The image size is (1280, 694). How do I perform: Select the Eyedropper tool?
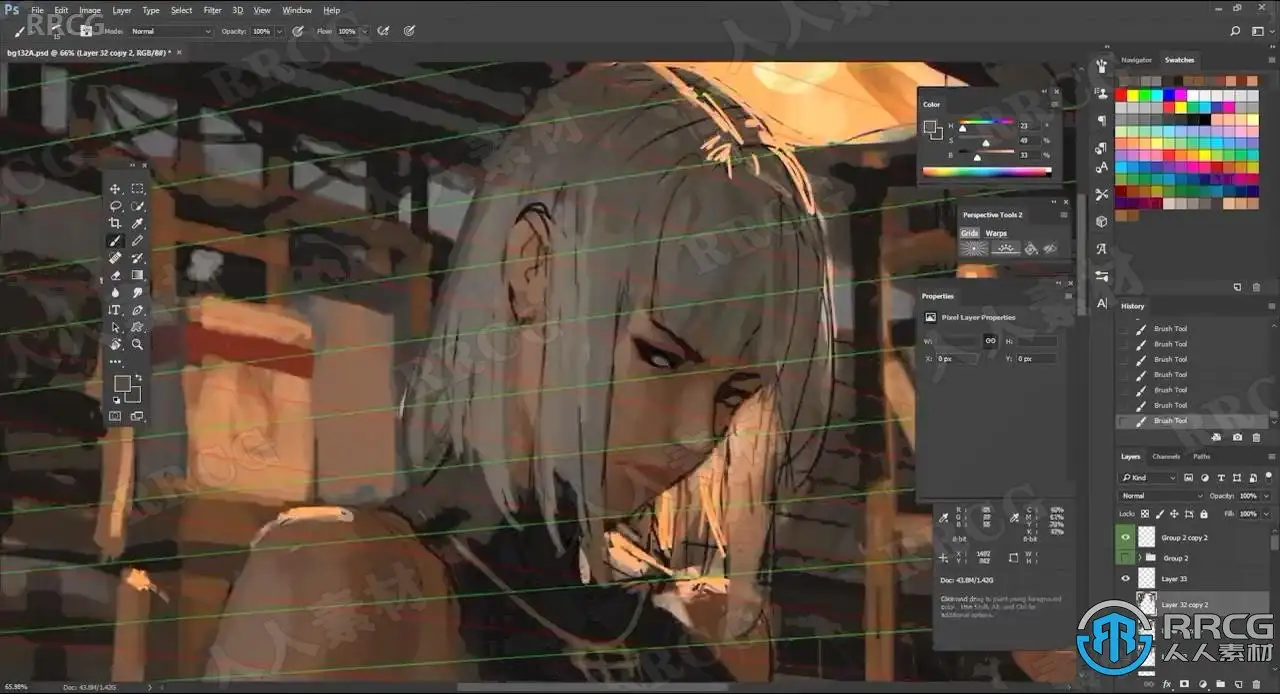click(138, 223)
